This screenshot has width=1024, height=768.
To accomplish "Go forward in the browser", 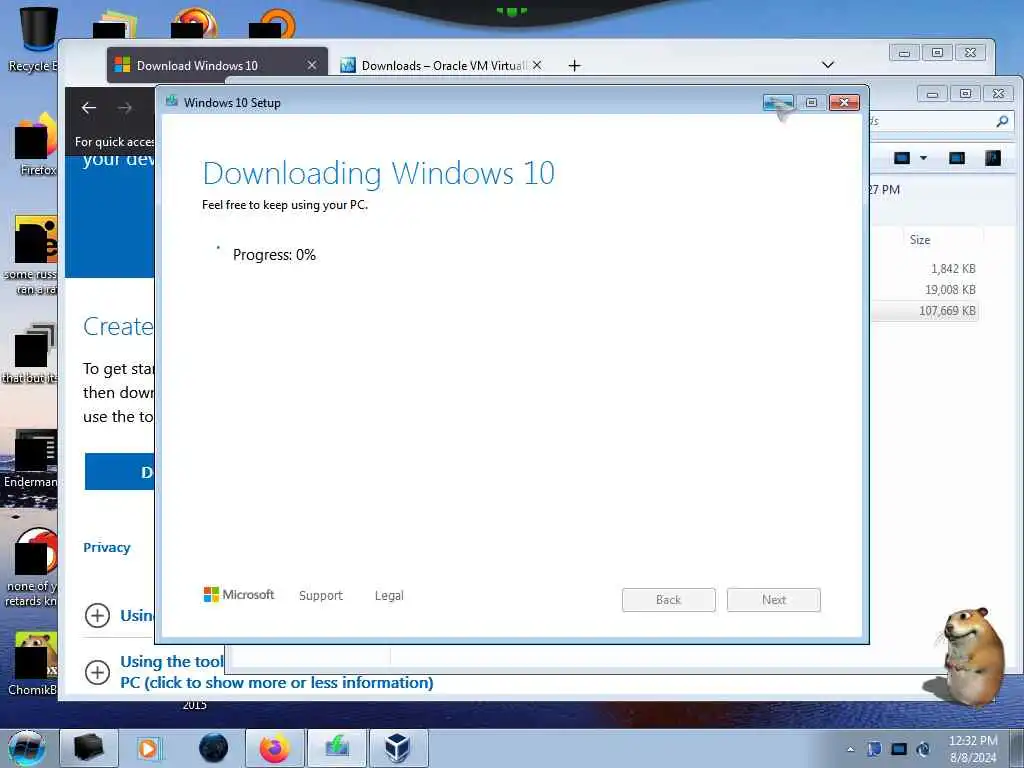I will click(x=125, y=108).
